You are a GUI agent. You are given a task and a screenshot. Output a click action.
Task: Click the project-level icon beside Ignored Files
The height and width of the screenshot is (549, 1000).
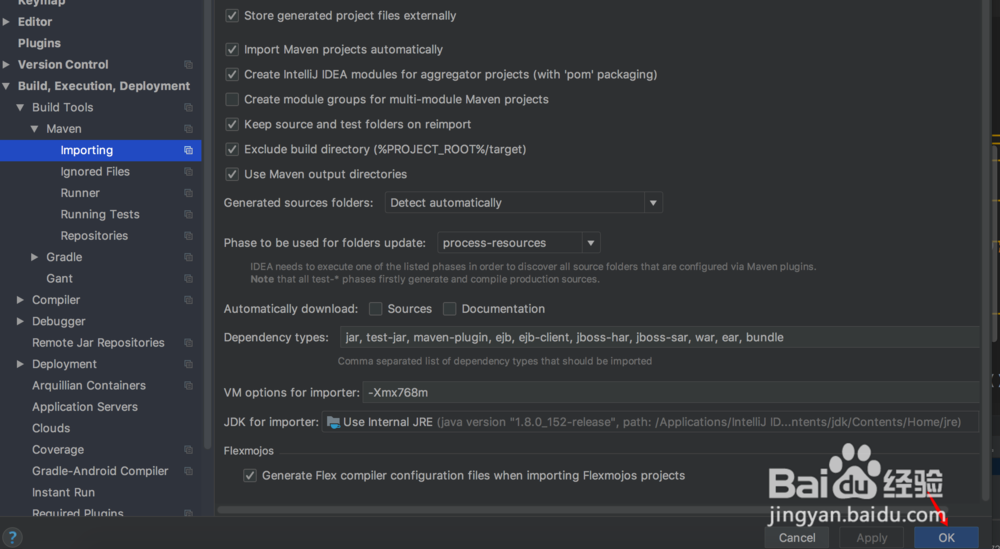click(188, 172)
